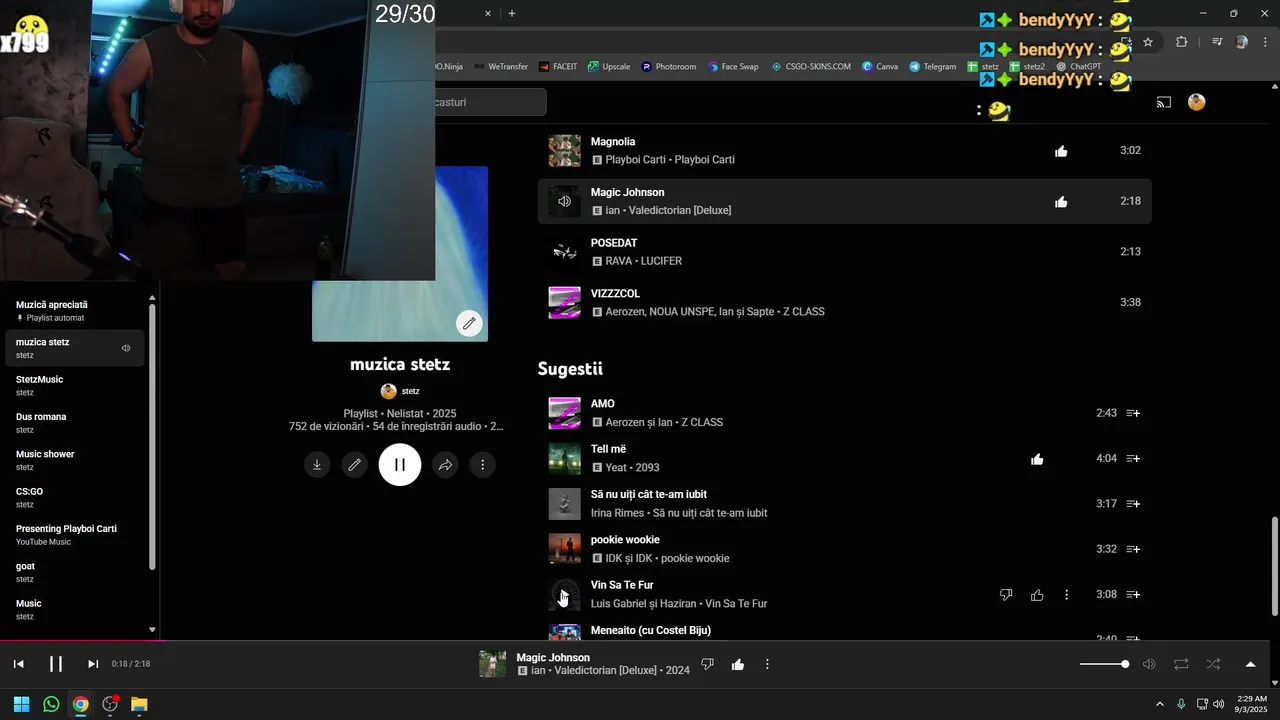Open the Yeat artist link under Tell më
The image size is (1280, 720).
(617, 468)
